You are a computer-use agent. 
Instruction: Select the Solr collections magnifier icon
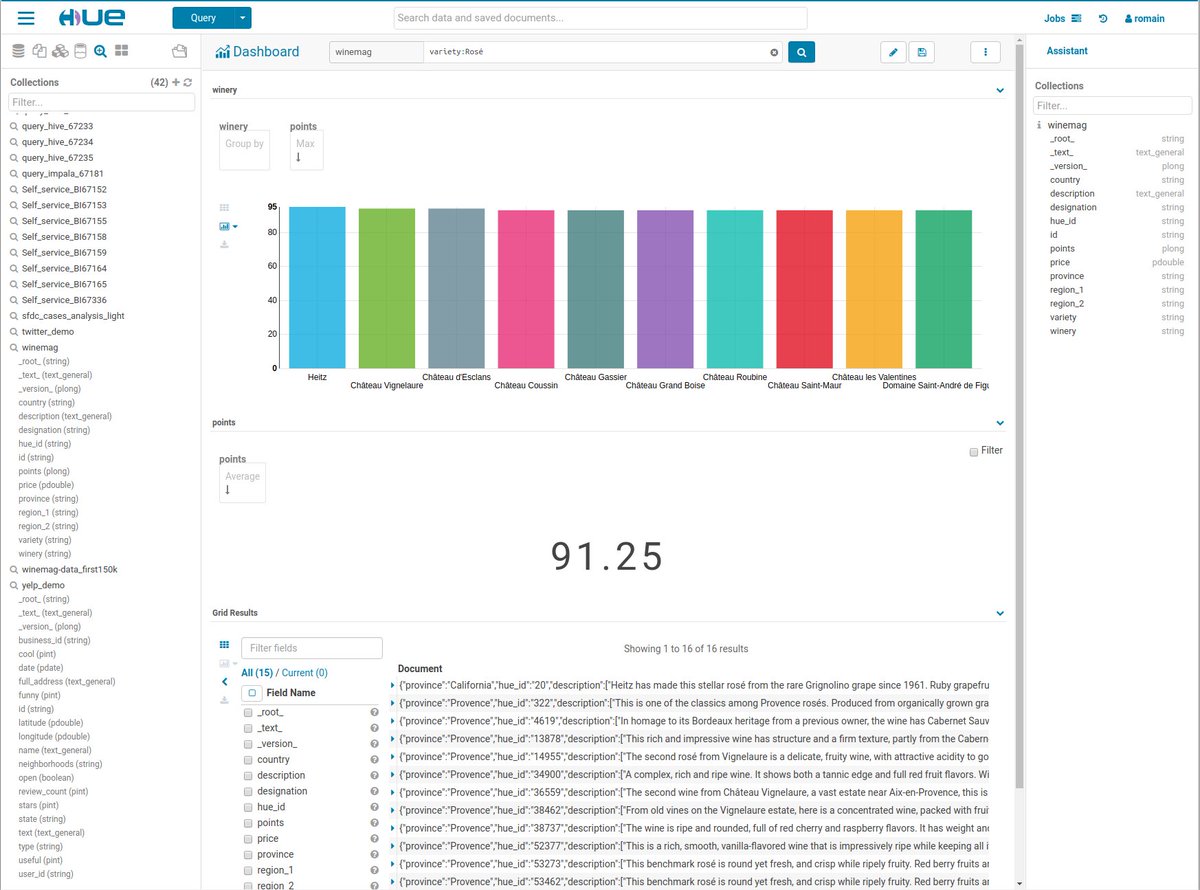(100, 50)
